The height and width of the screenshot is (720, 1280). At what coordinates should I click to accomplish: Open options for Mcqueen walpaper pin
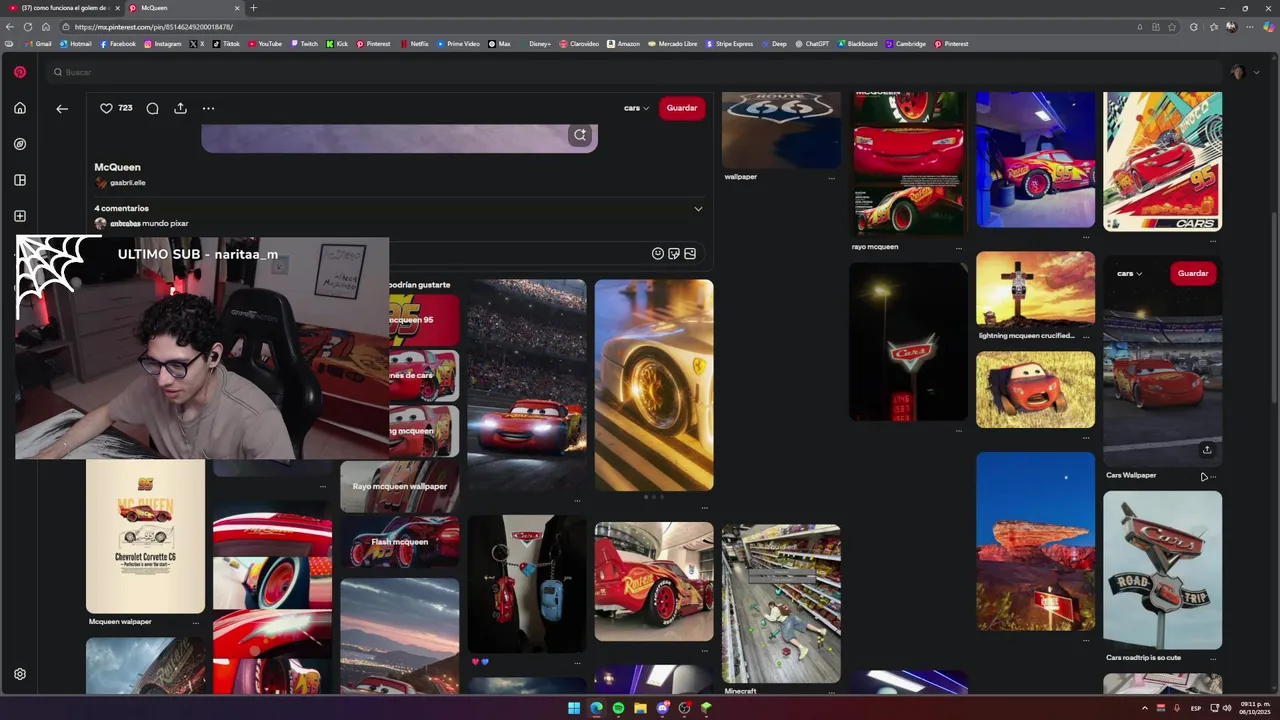(195, 622)
